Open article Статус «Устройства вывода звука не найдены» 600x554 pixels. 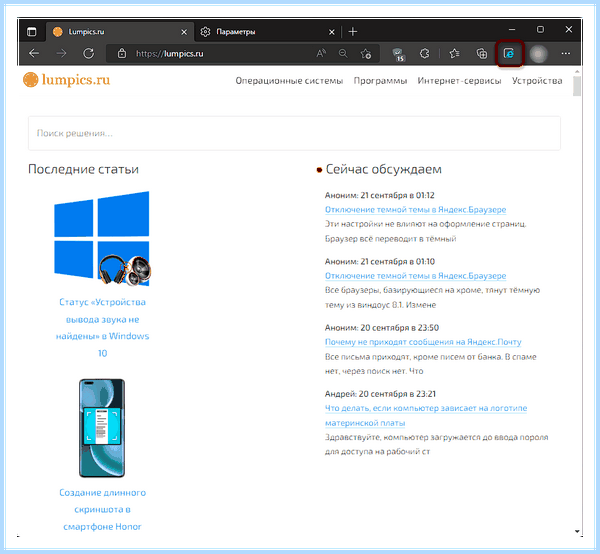102,328
